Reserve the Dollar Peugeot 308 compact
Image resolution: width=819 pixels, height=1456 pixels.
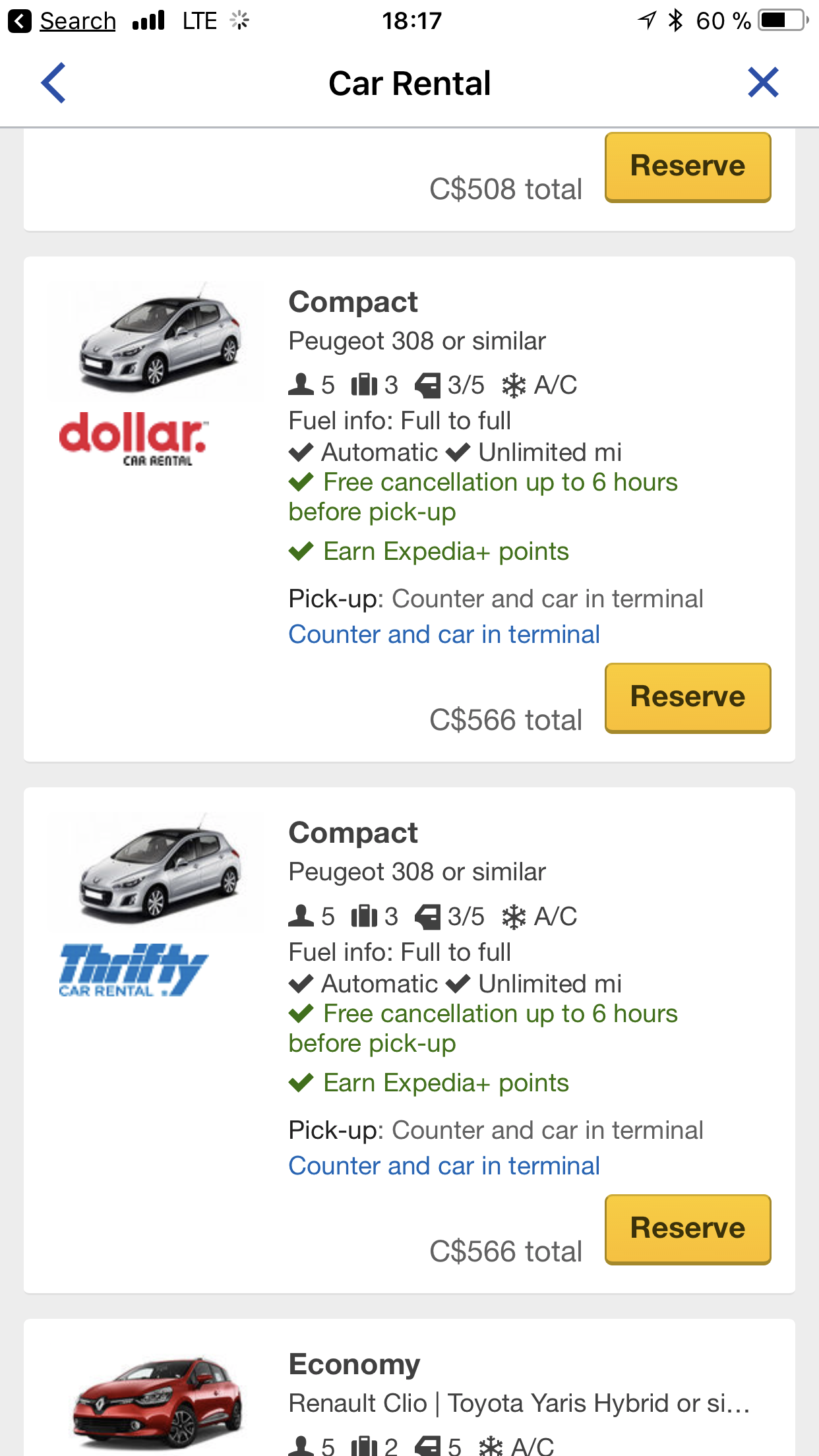pos(688,698)
